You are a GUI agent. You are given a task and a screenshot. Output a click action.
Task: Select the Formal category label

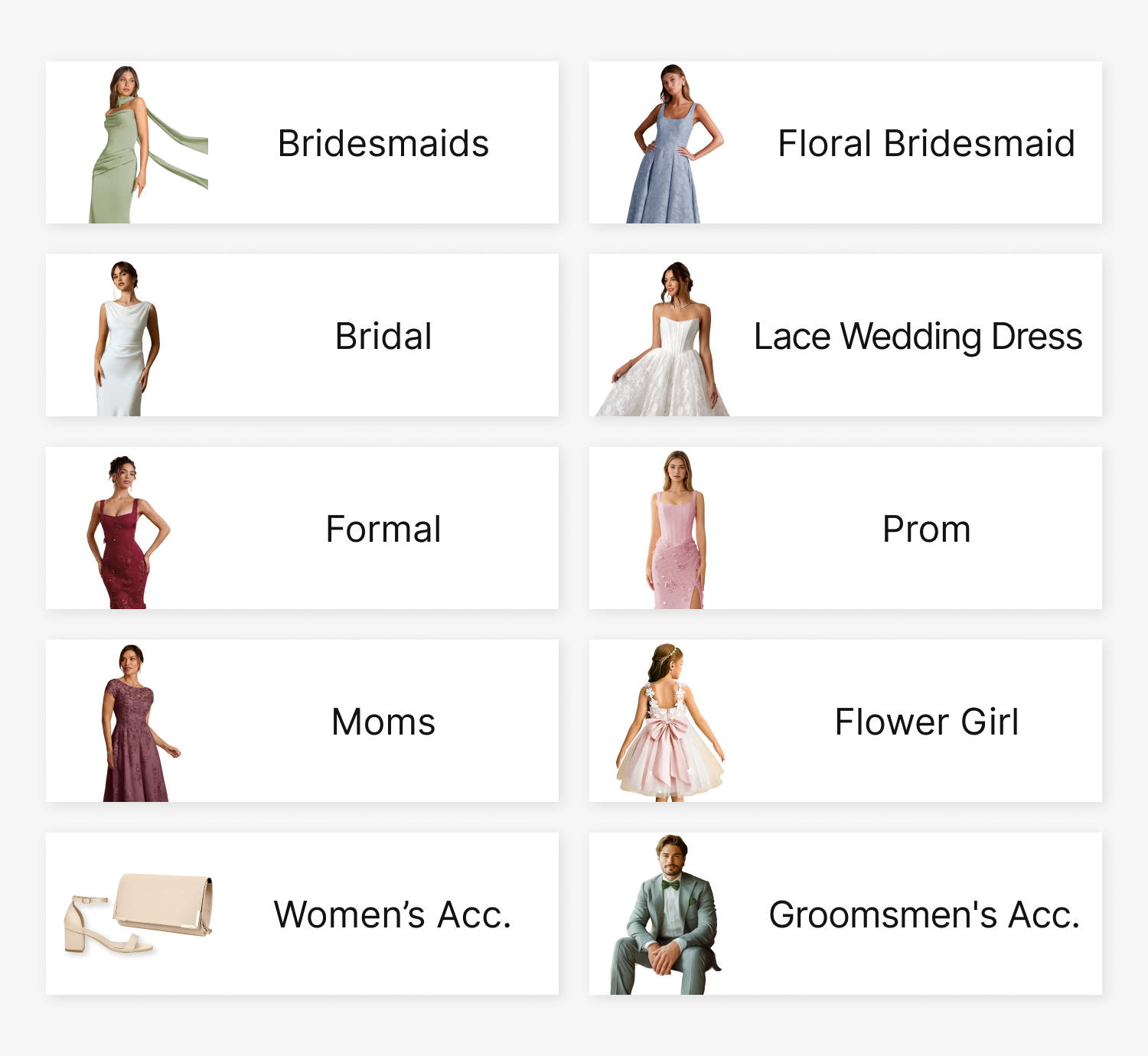(x=383, y=529)
